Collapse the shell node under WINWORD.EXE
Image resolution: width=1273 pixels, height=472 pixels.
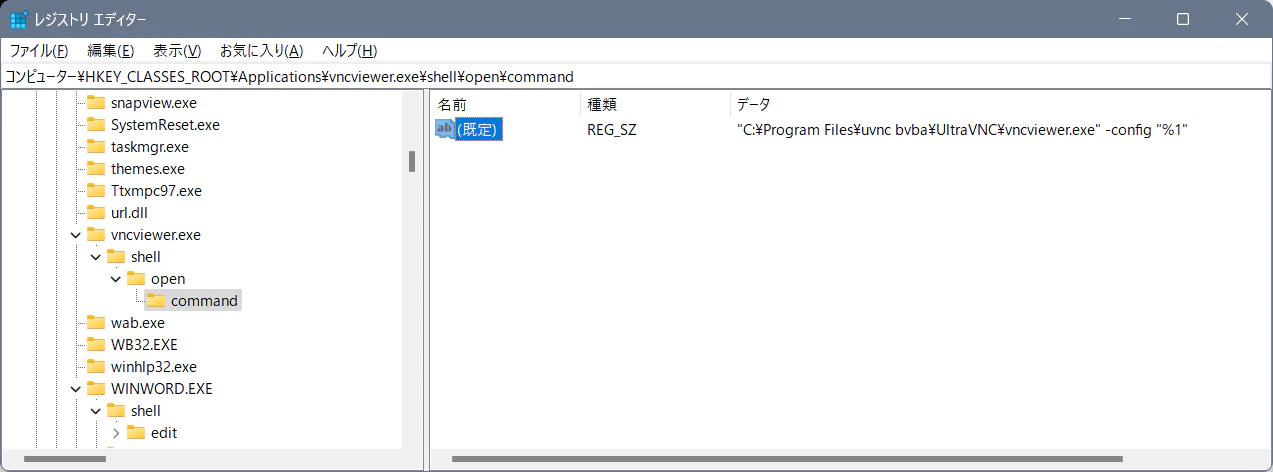(x=96, y=411)
